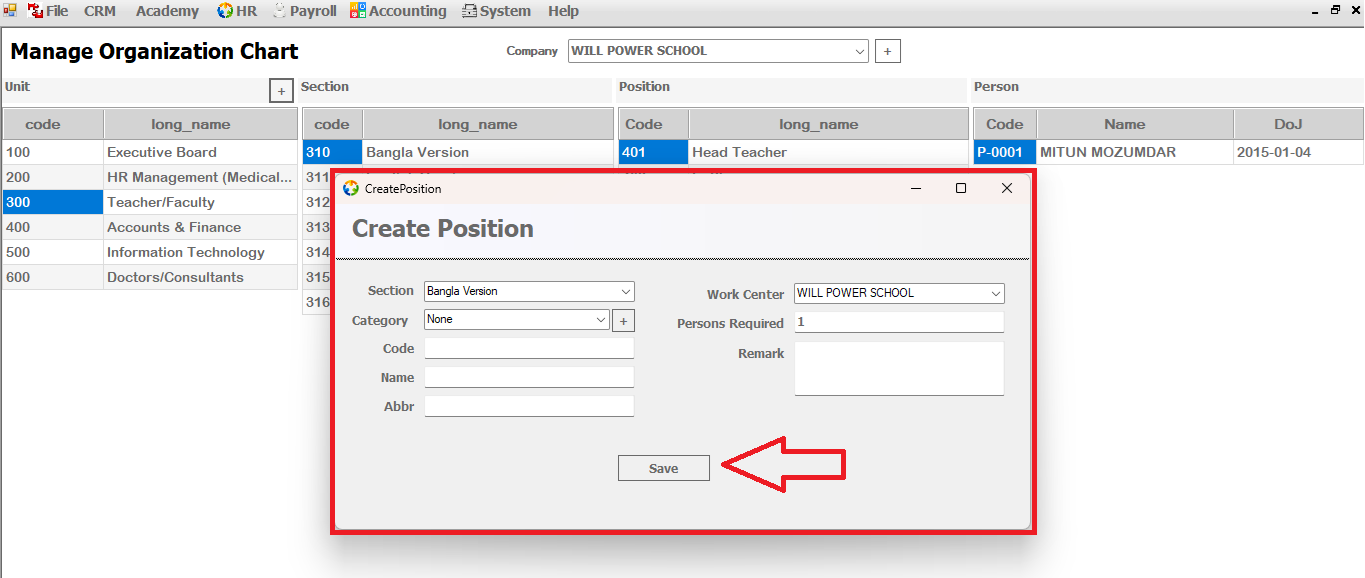This screenshot has width=1365, height=578.
Task: Open the Accounting menu
Action: [x=398, y=11]
